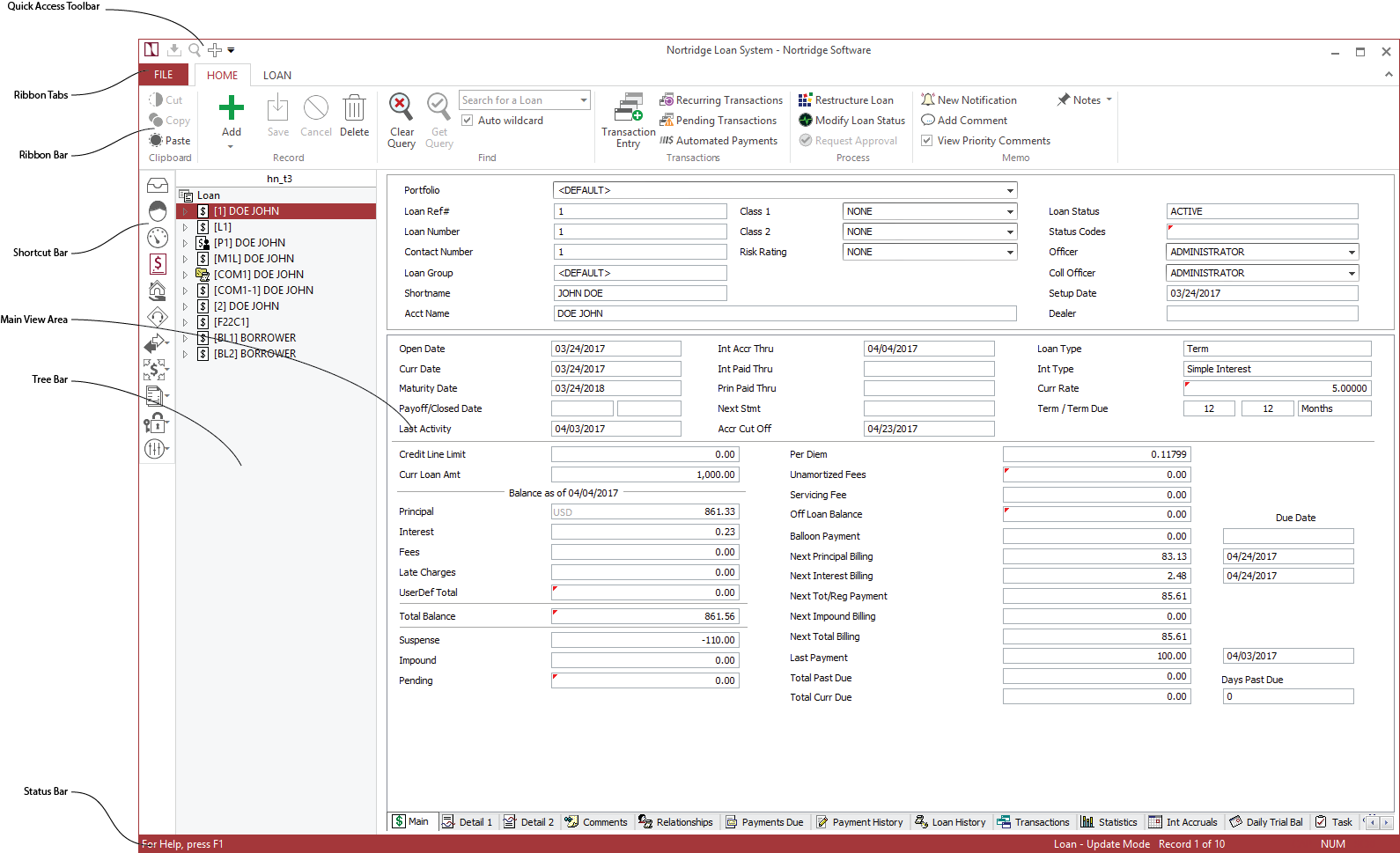Image resolution: width=1400 pixels, height=853 pixels.
Task: Open the Add button dropdown arrow
Action: 231,146
